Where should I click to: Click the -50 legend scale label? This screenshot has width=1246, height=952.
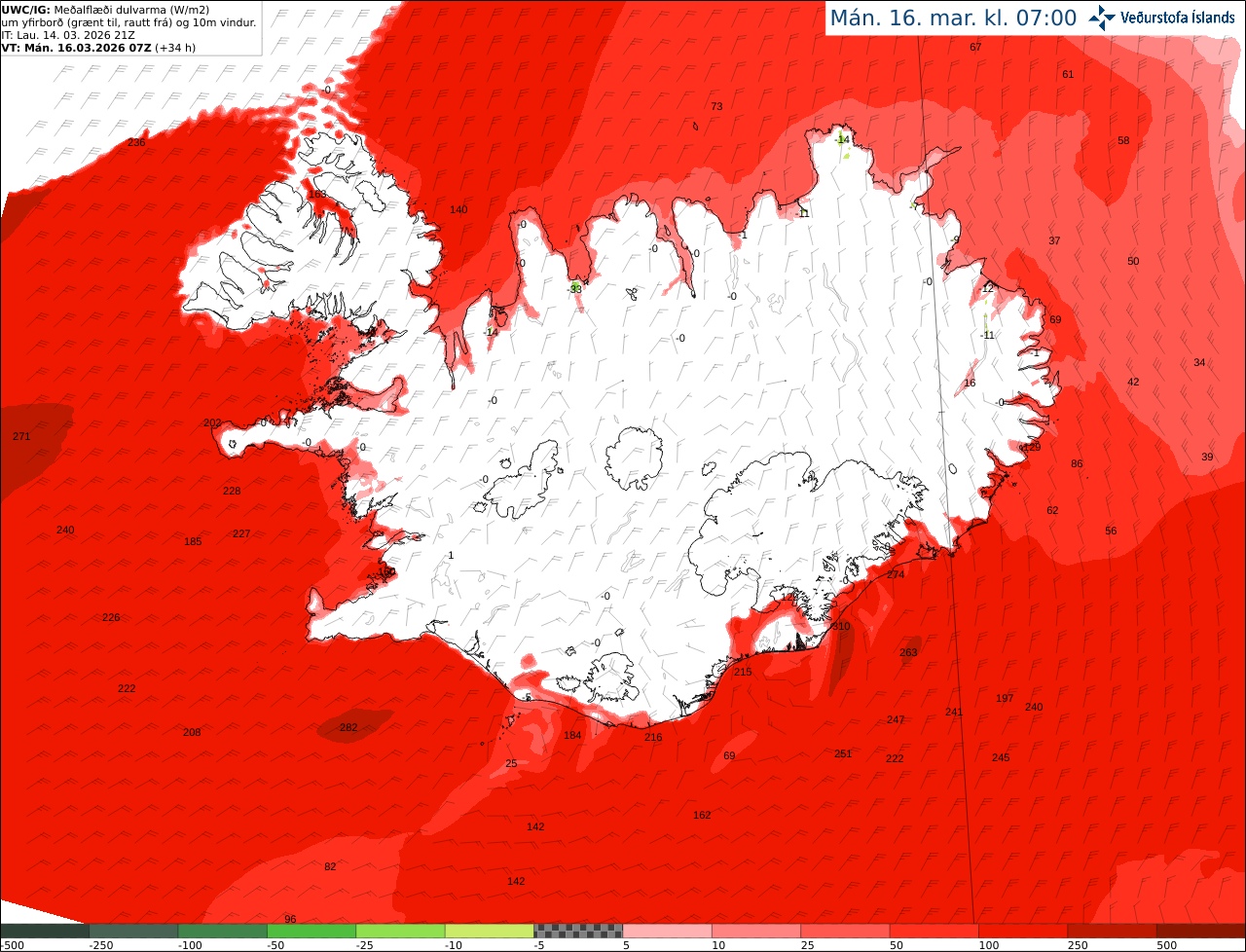(x=275, y=945)
